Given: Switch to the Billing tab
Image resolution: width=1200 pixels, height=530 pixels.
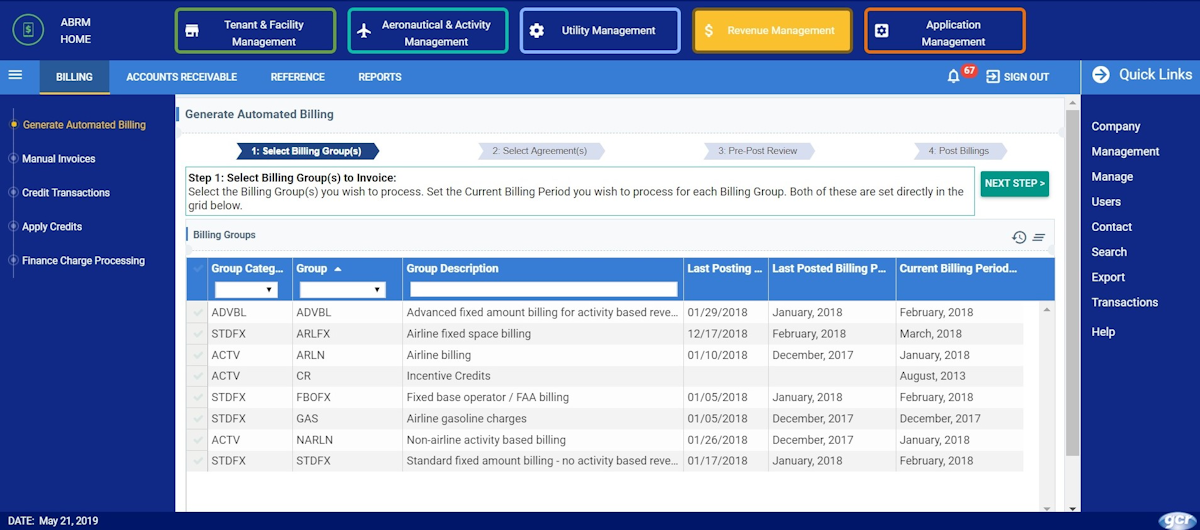Looking at the screenshot, I should (75, 77).
